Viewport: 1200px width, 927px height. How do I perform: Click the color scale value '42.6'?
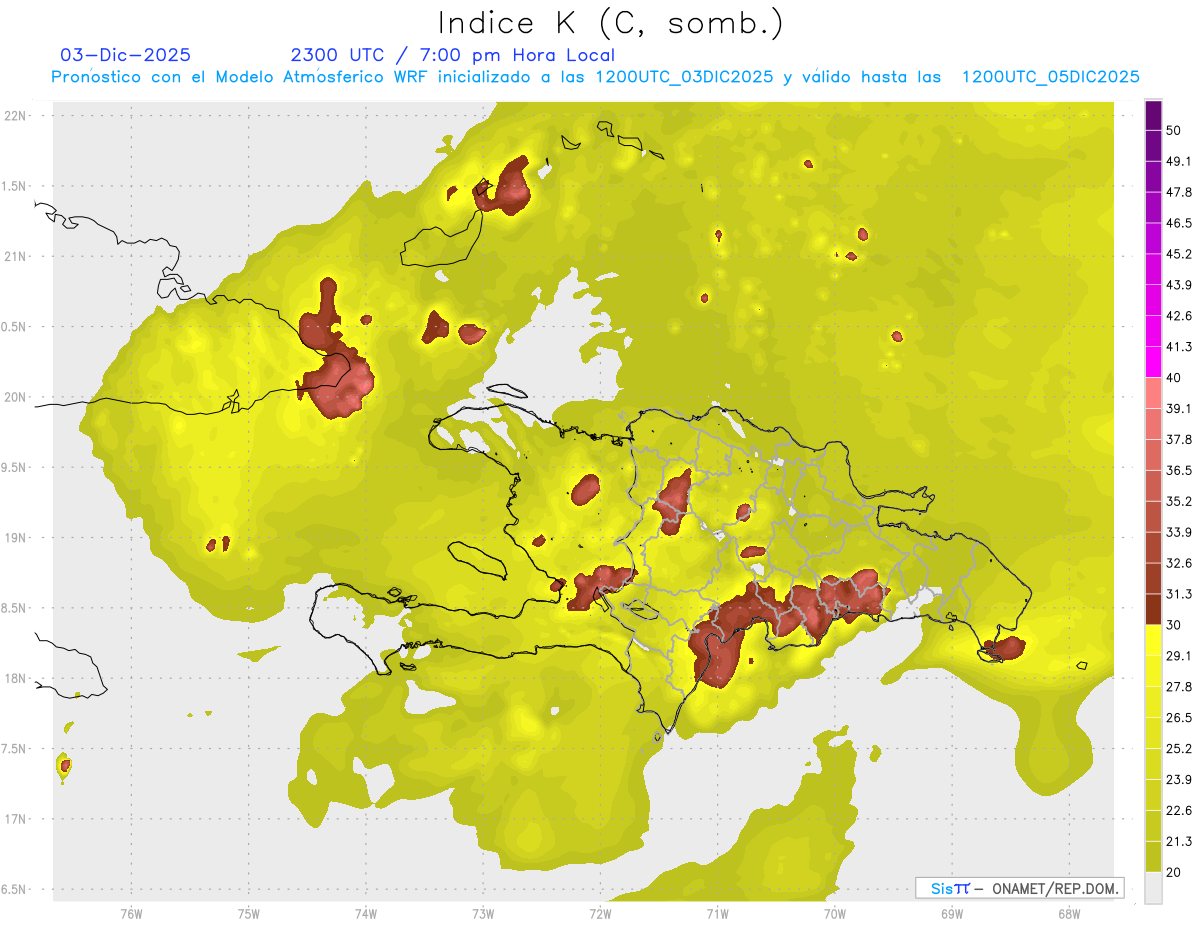[1179, 316]
